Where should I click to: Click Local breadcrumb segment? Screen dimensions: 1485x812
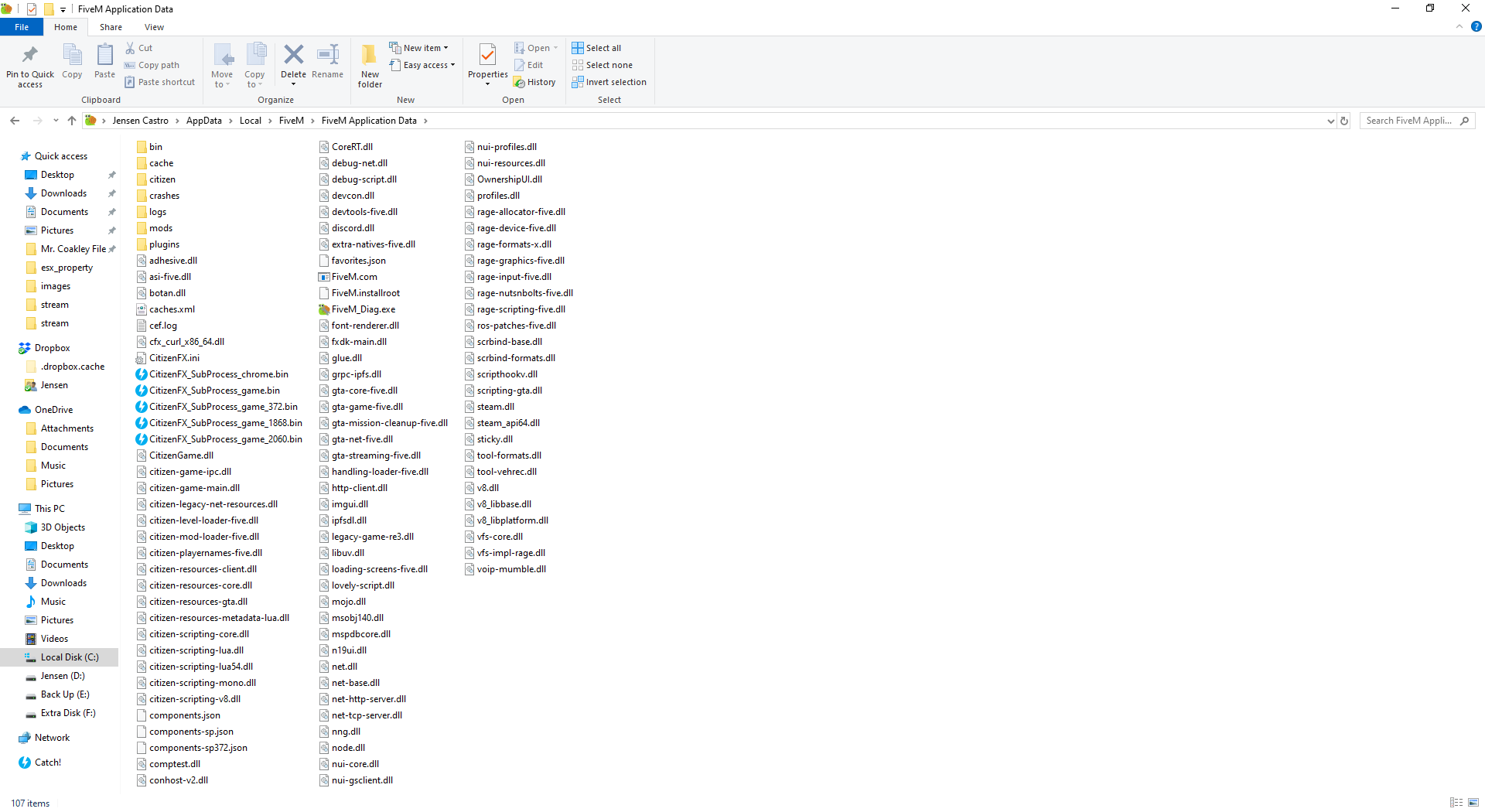[250, 121]
